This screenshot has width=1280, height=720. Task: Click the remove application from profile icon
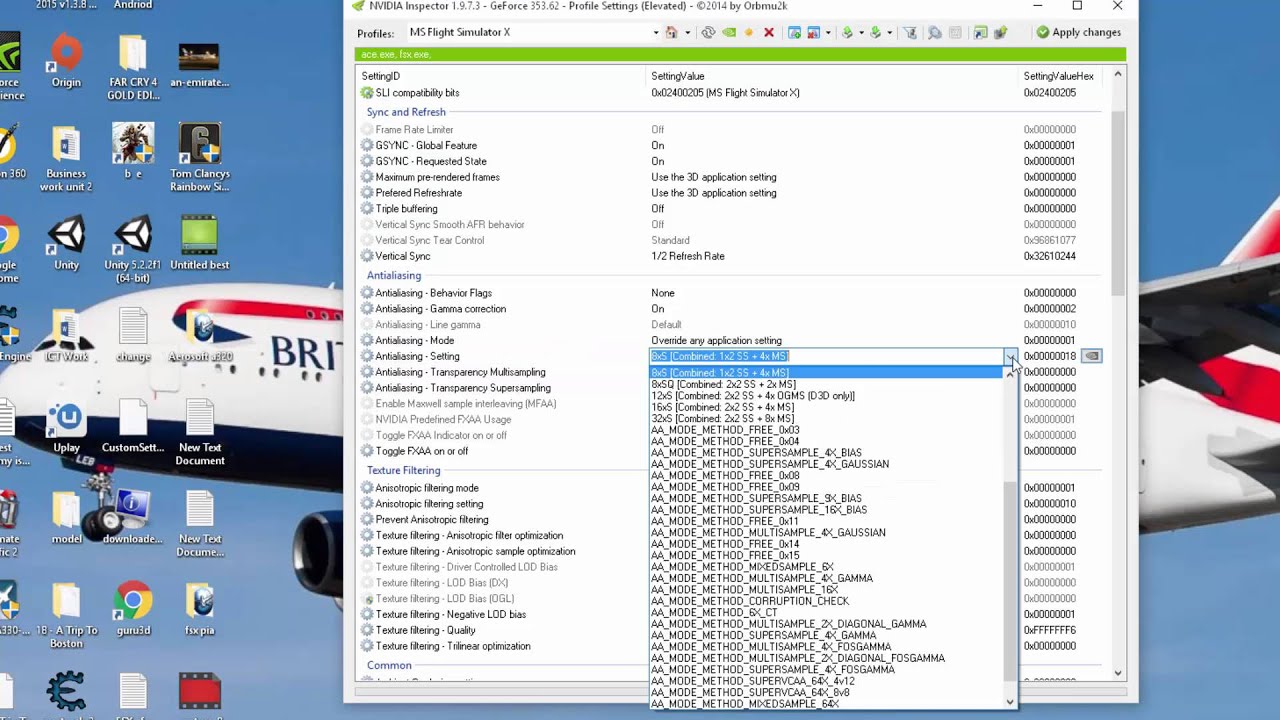(814, 32)
